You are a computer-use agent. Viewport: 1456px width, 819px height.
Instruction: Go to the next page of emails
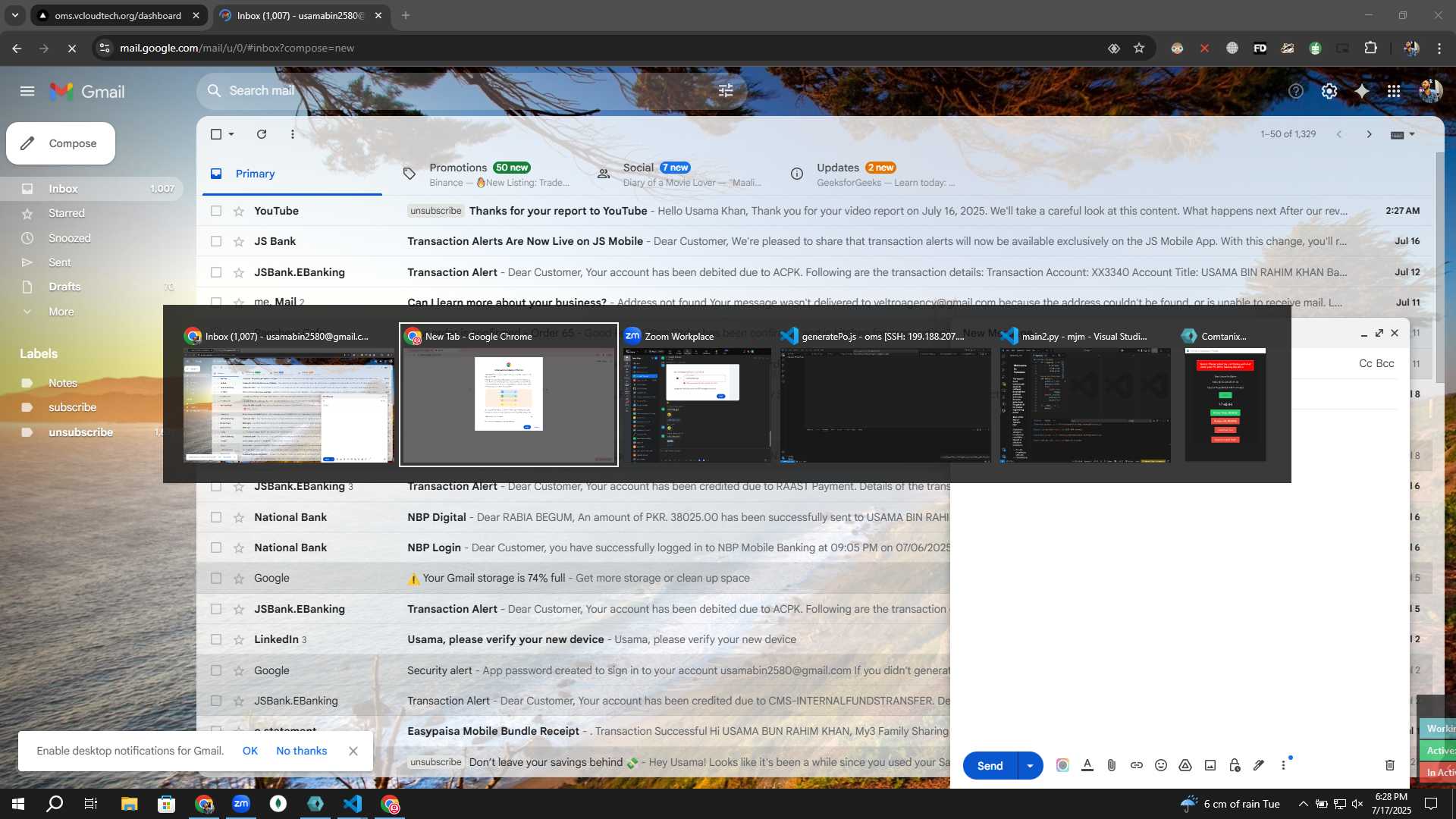(x=1369, y=134)
